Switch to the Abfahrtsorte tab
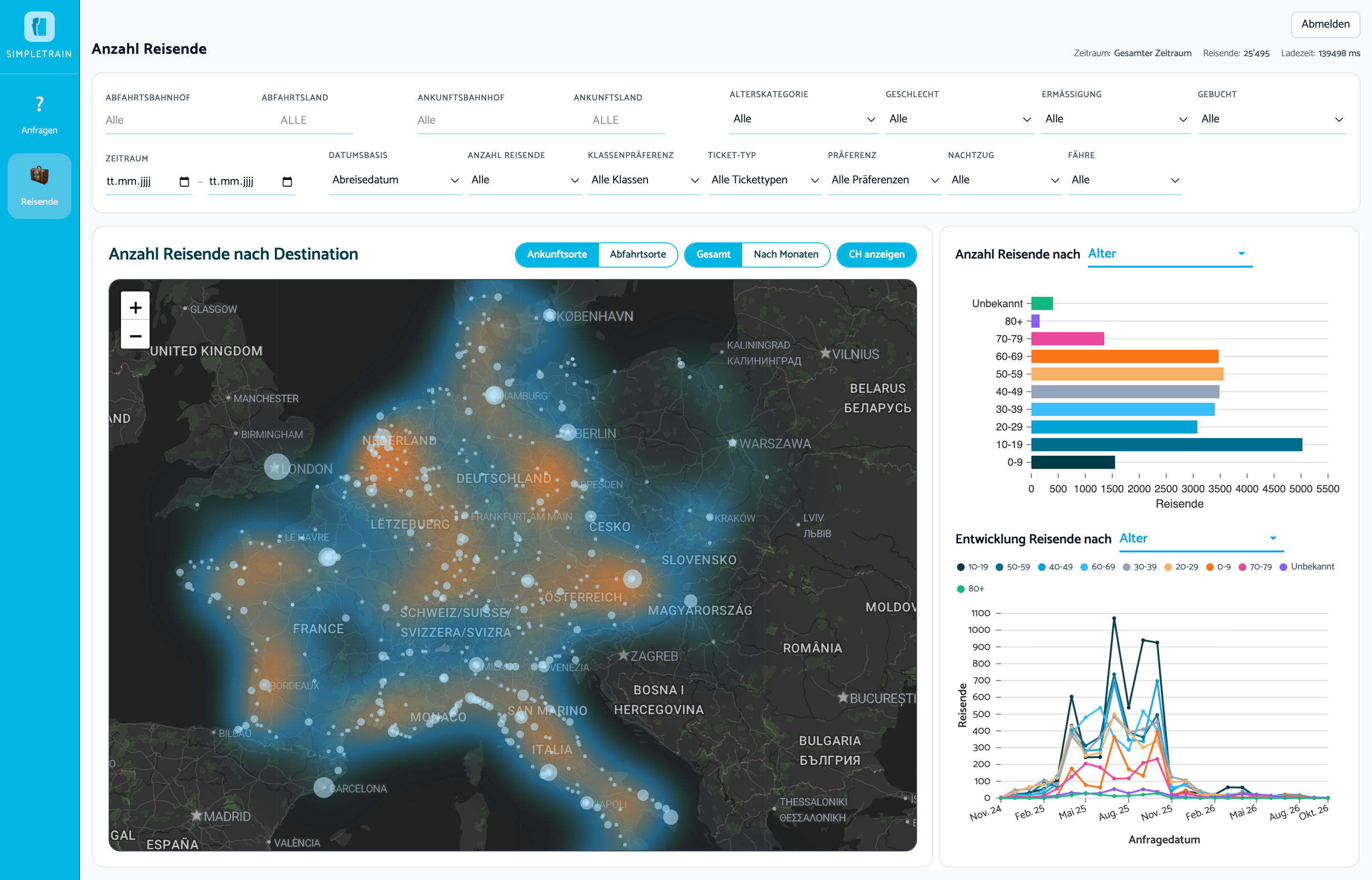The height and width of the screenshot is (880, 1372). tap(637, 254)
